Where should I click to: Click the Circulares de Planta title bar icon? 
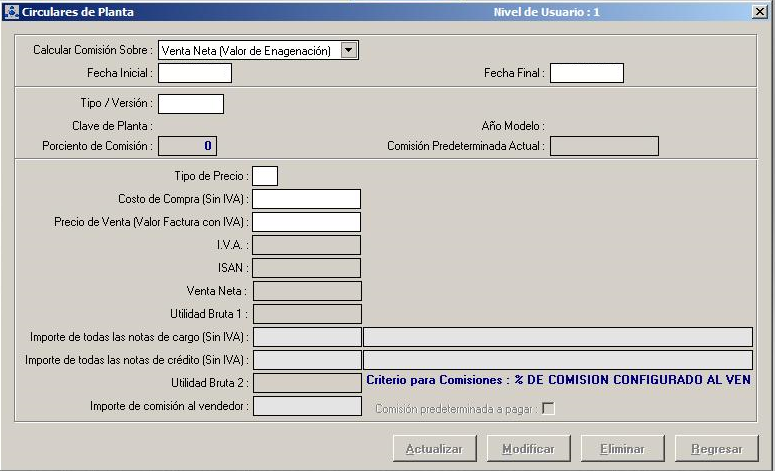(x=11, y=12)
